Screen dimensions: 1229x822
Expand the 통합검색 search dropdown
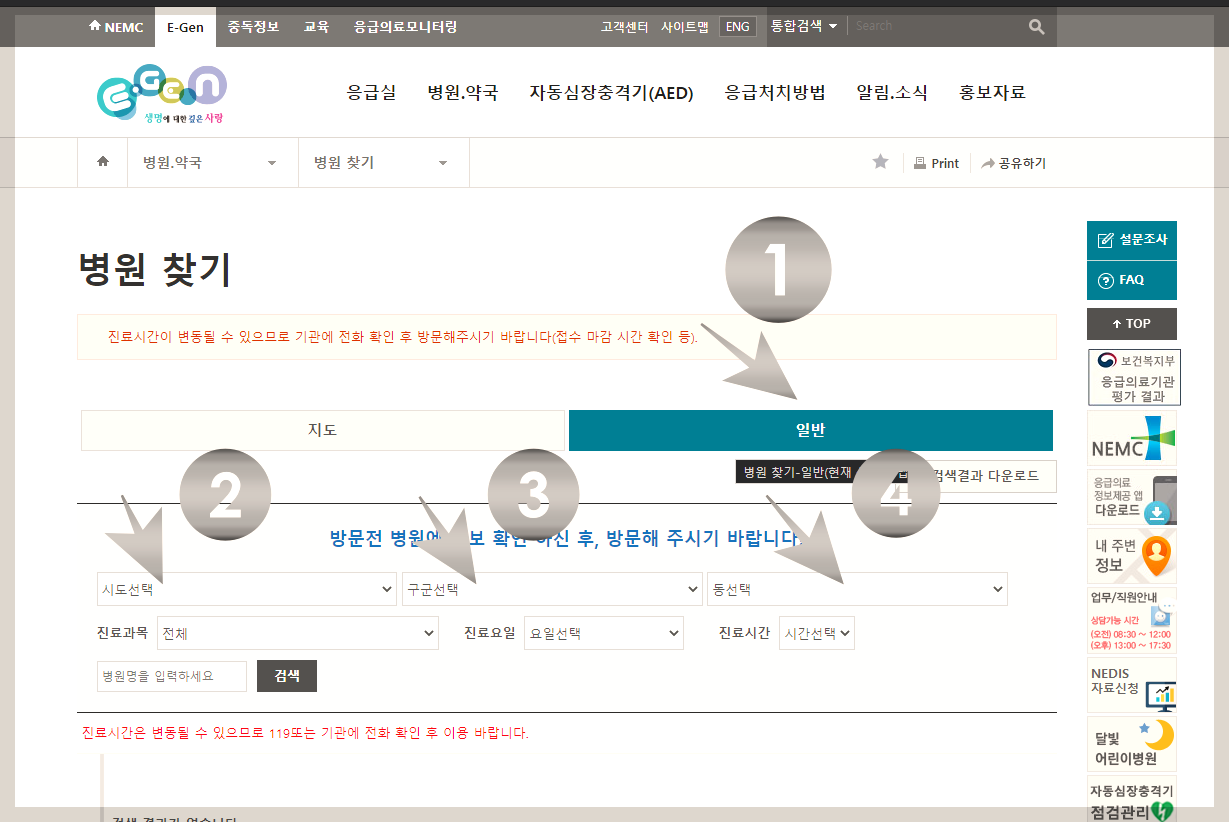806,26
